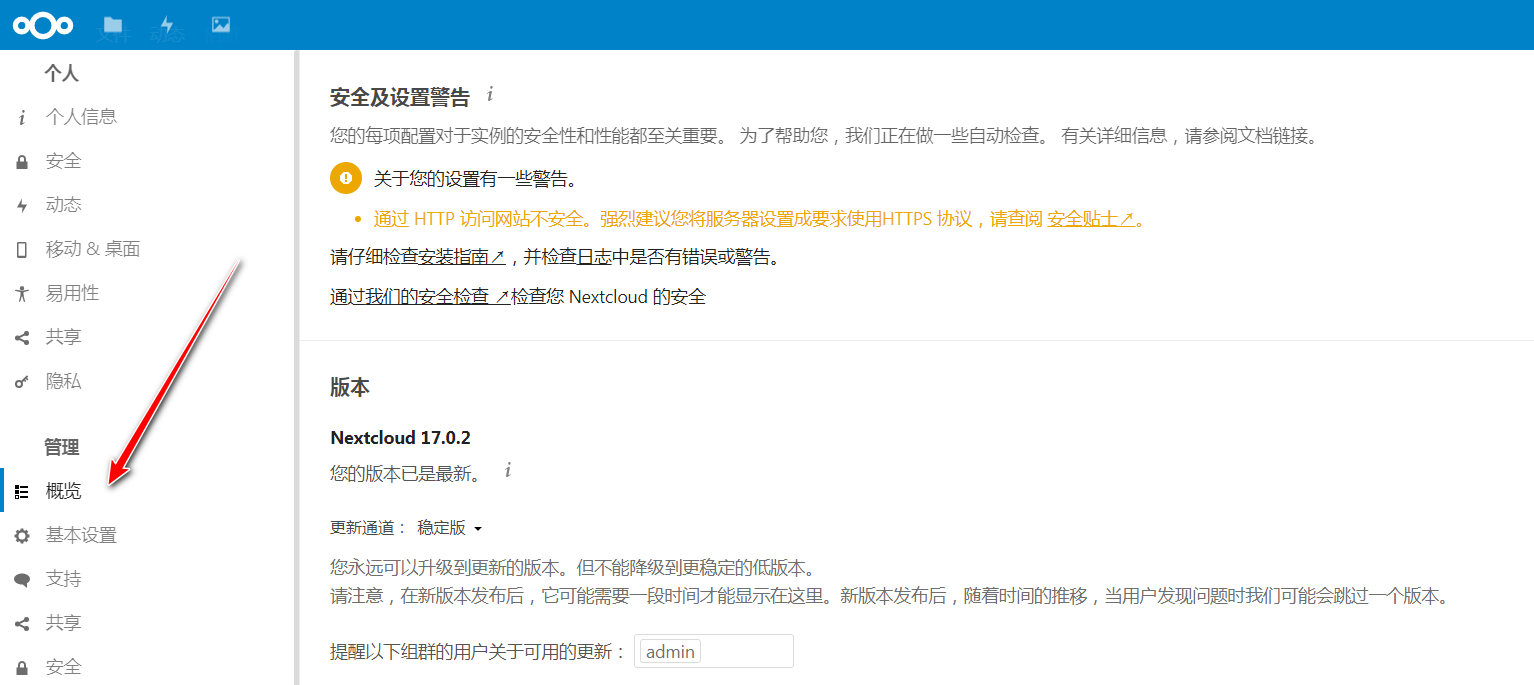The height and width of the screenshot is (685, 1534).
Task: Click the lock icon beside personal 安全
Action: 22,162
